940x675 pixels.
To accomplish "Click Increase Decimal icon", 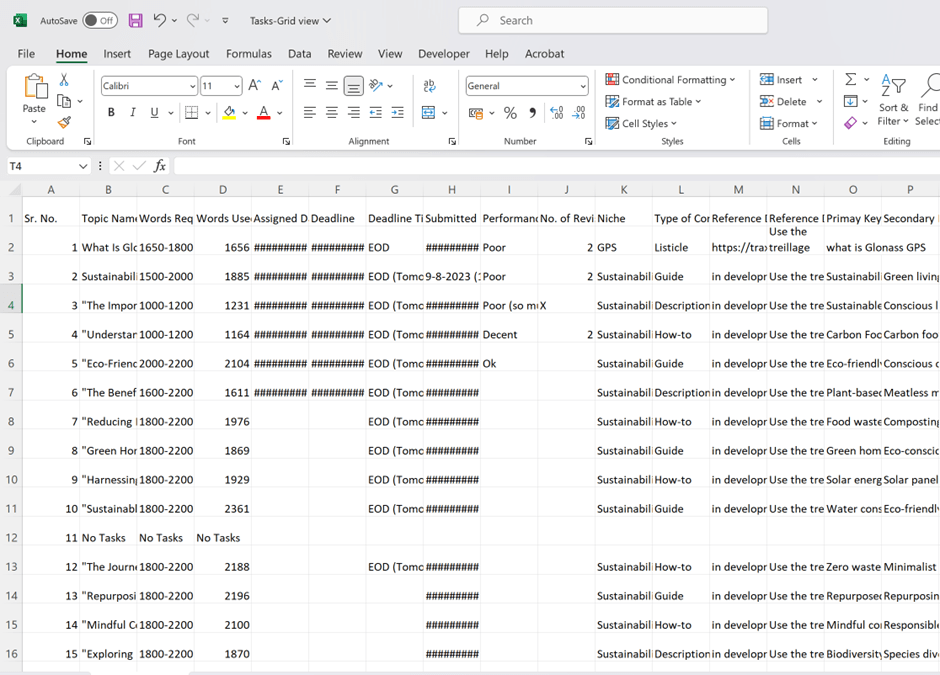I will click(557, 113).
